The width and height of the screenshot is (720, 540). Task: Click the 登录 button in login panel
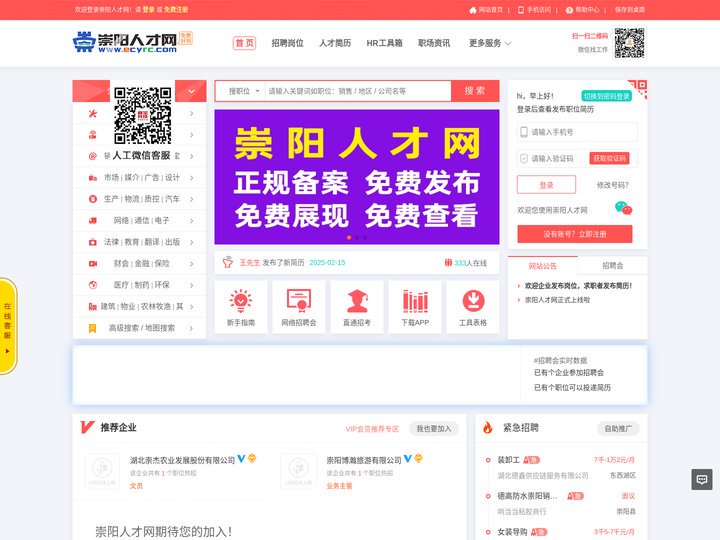(x=546, y=185)
